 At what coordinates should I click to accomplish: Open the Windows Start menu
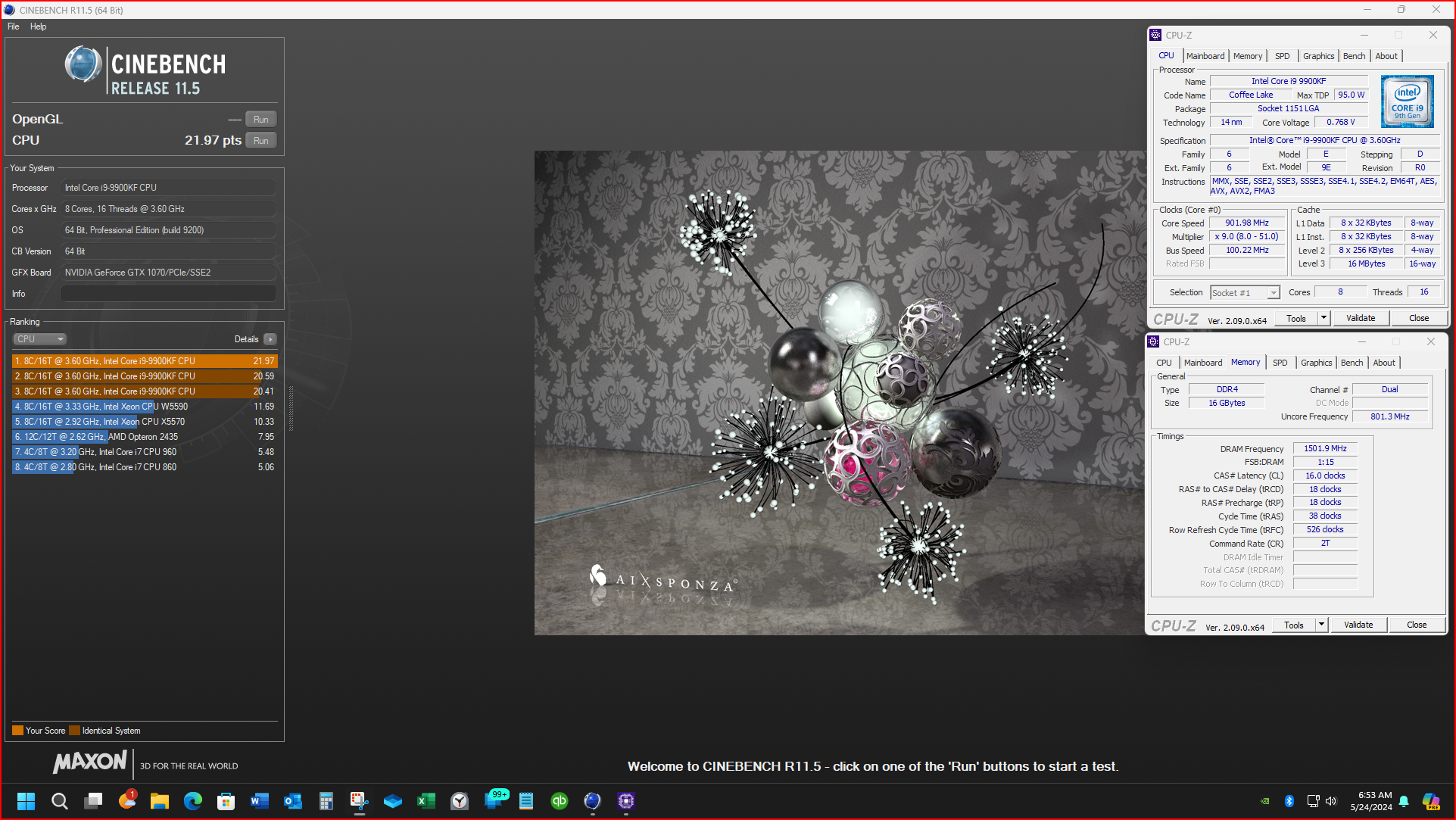point(27,801)
